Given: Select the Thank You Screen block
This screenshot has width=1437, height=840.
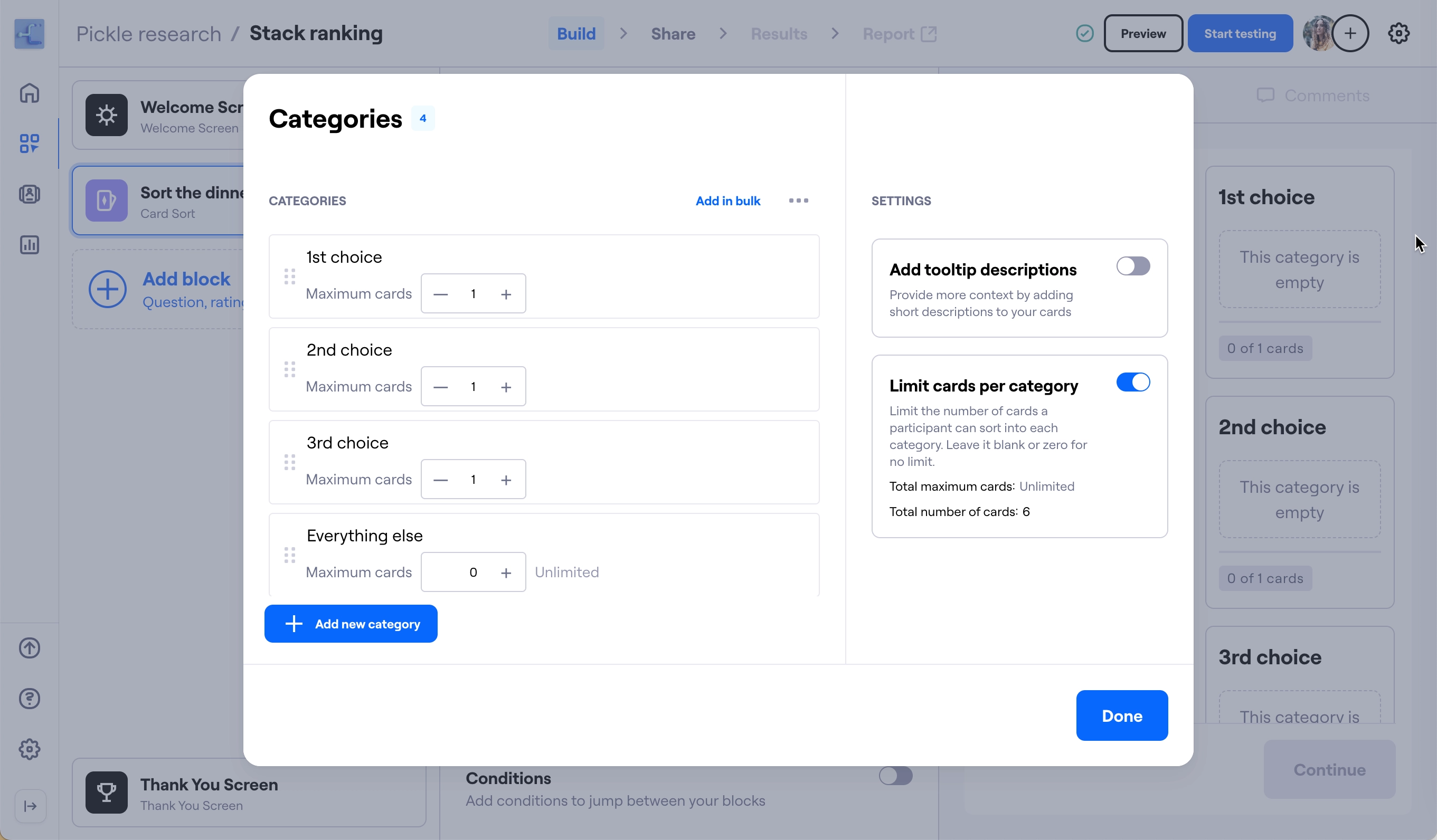Looking at the screenshot, I should click(x=249, y=792).
